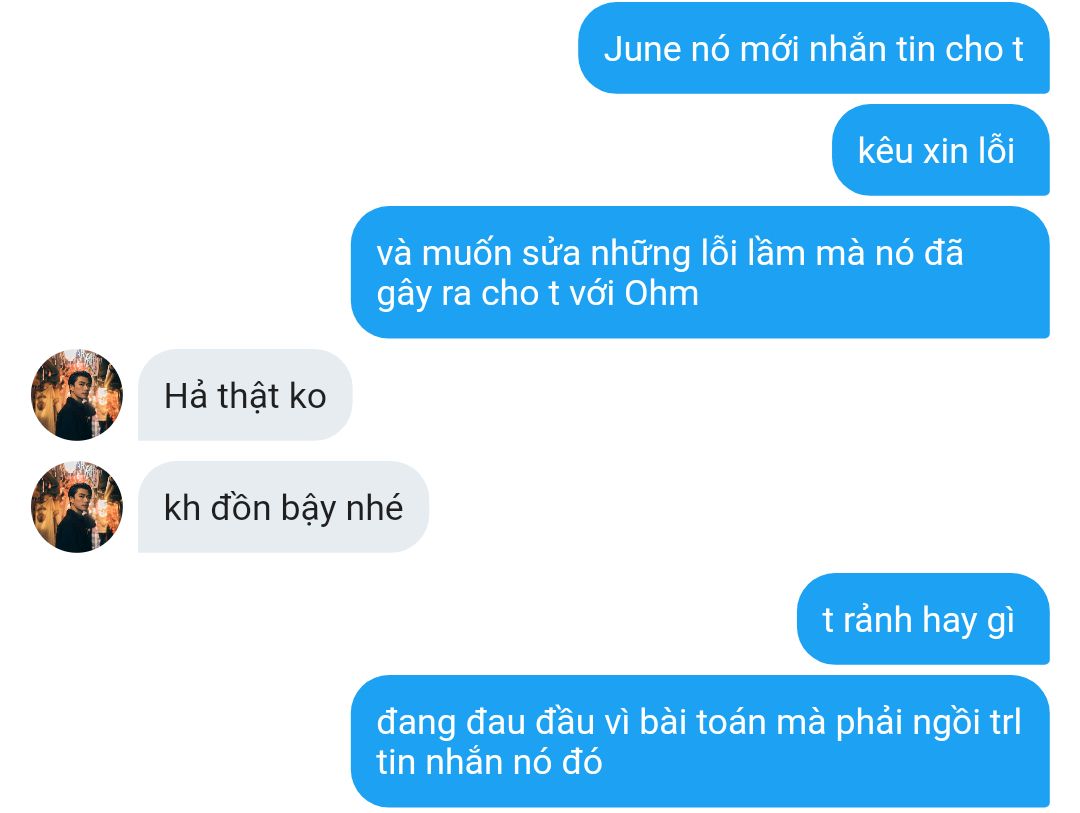Image resolution: width=1080 pixels, height=813 pixels.
Task: Open sender avatar beside "kh đồn bậy nhé"
Action: pyautogui.click(x=76, y=506)
